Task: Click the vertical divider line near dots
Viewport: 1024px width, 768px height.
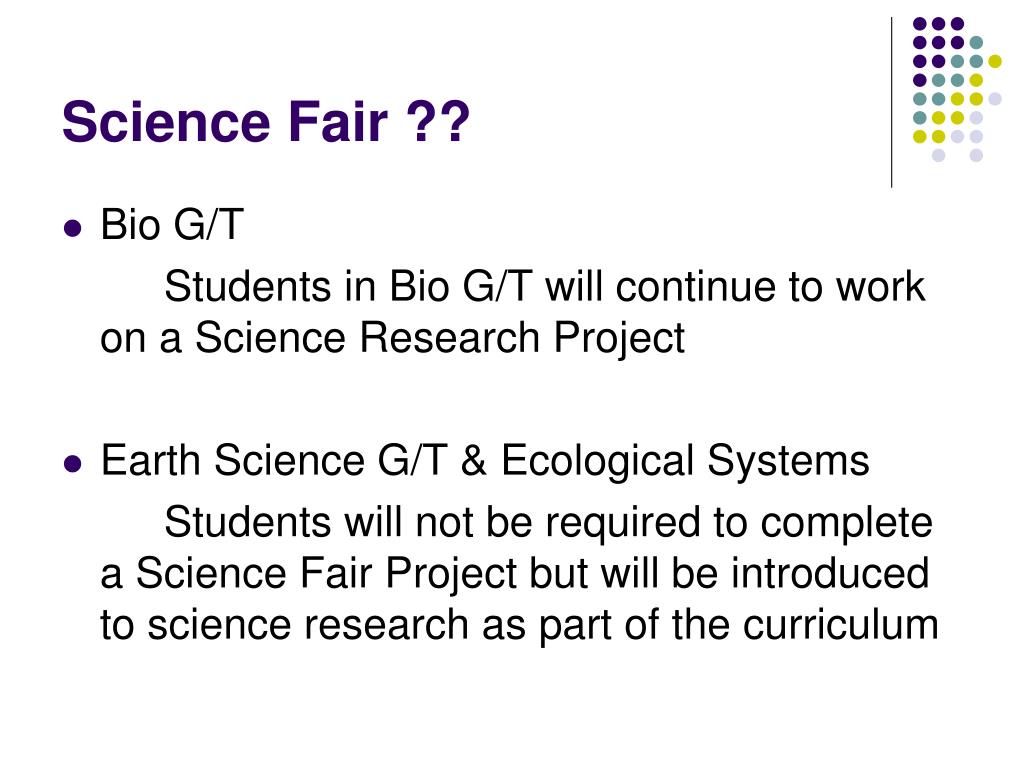Action: (891, 103)
